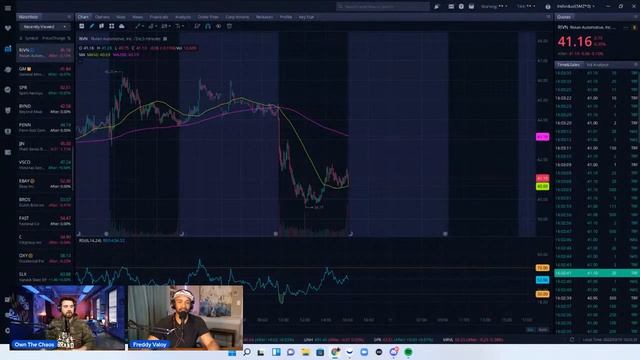Open the four-square grid layout icon

coord(111,26)
